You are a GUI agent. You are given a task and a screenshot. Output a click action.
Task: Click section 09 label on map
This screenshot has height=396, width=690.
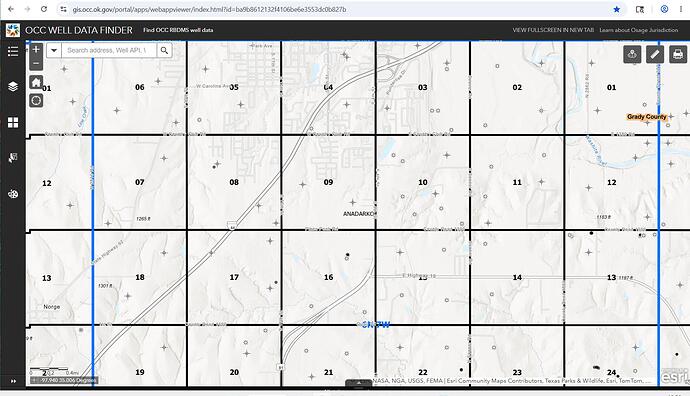pos(328,182)
